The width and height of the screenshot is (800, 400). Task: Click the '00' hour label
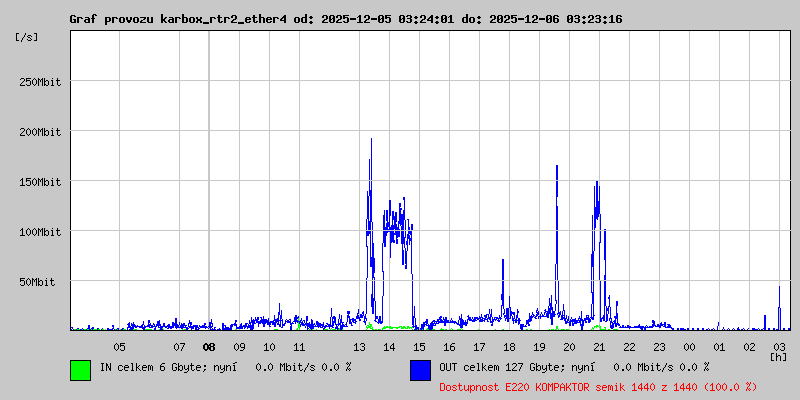click(x=689, y=347)
